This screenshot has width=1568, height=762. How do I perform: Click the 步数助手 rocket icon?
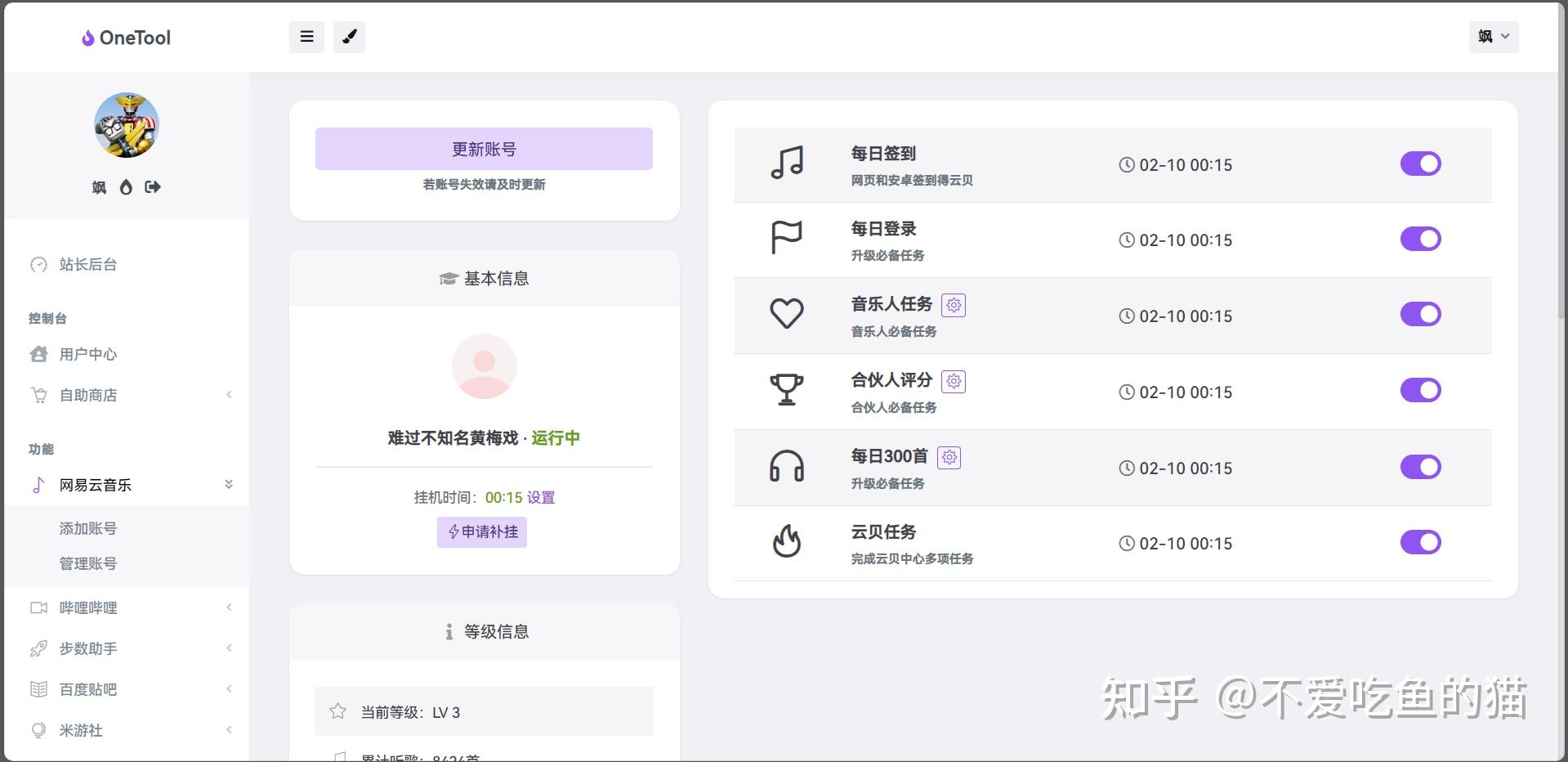38,648
